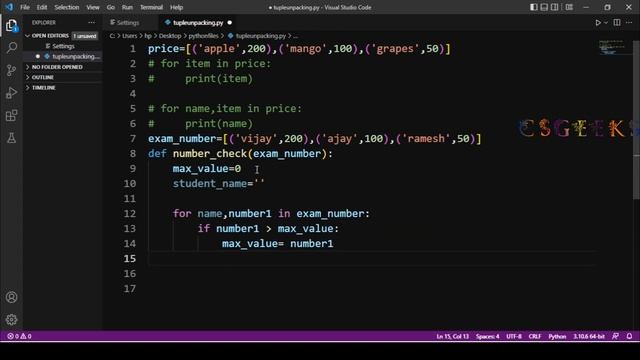Open run options dropdown arrow beside play
Viewport: 640px width, 360px height.
tap(606, 23)
